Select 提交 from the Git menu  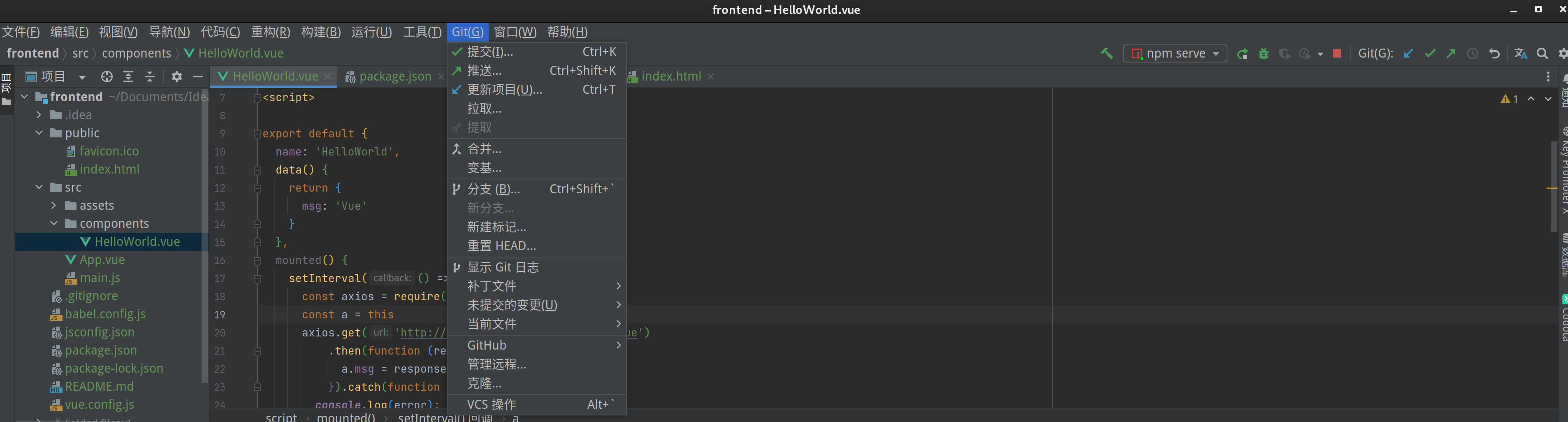(537, 52)
